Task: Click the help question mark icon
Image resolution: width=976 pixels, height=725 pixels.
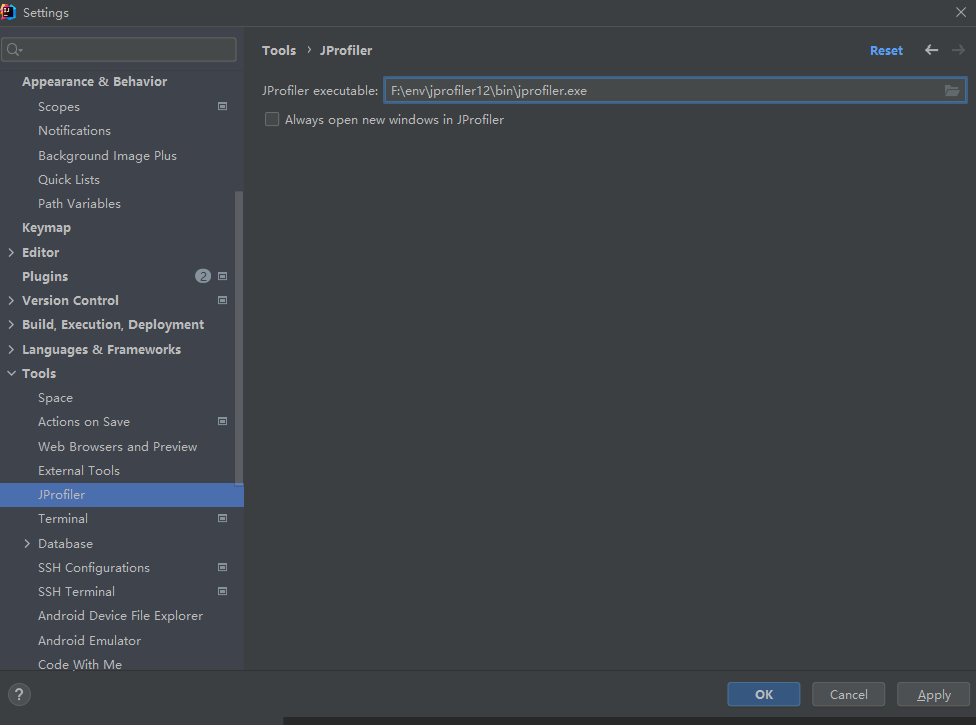Action: 19,695
